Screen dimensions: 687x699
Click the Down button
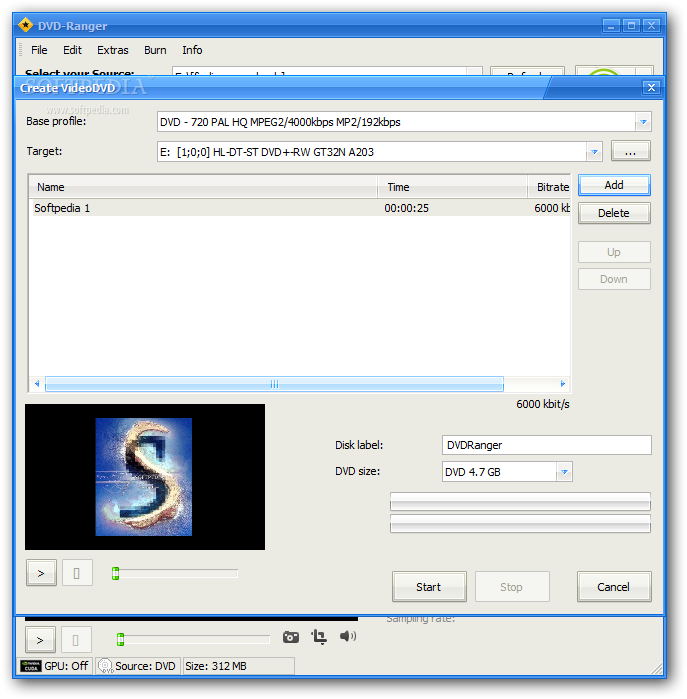pyautogui.click(x=614, y=279)
